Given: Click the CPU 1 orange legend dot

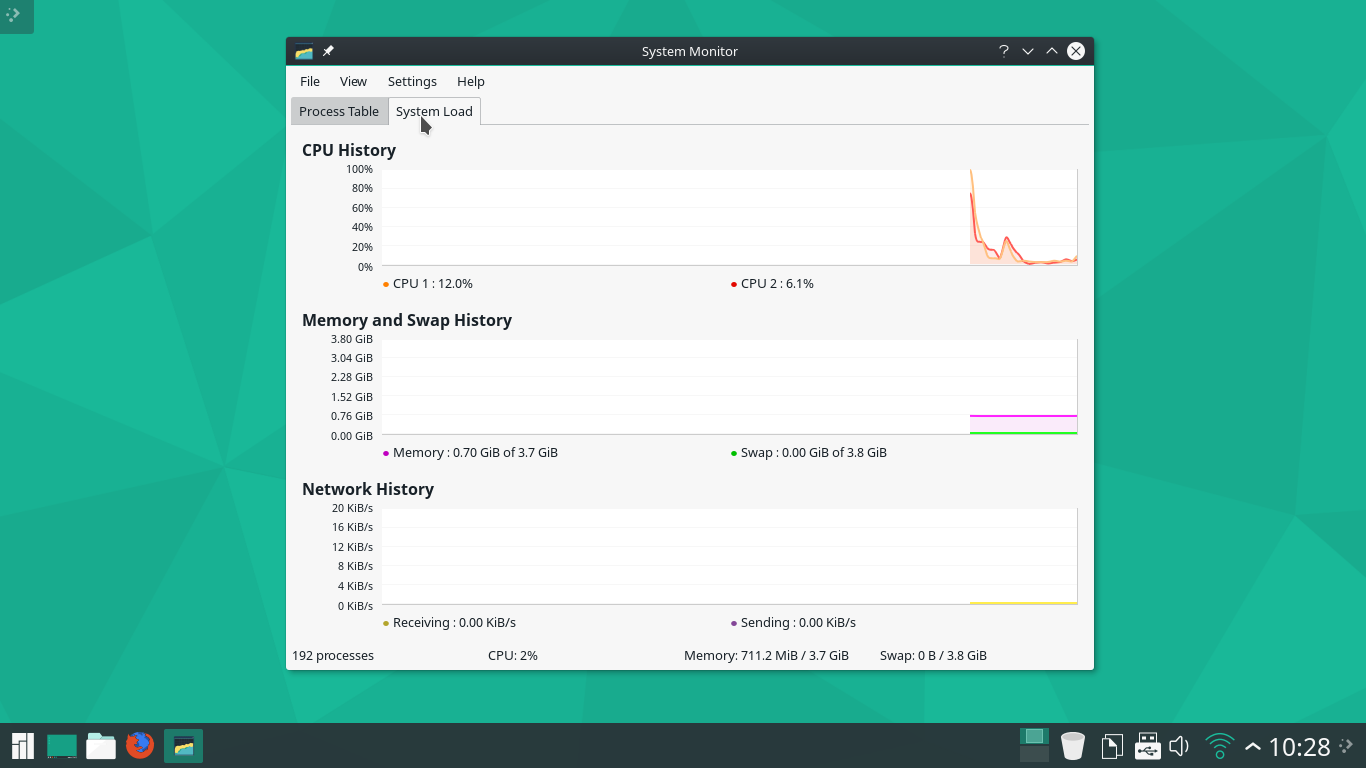Looking at the screenshot, I should 386,284.
